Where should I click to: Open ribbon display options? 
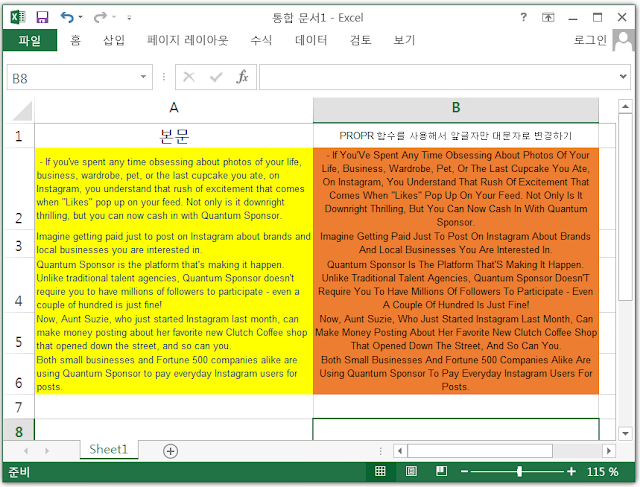[x=548, y=17]
